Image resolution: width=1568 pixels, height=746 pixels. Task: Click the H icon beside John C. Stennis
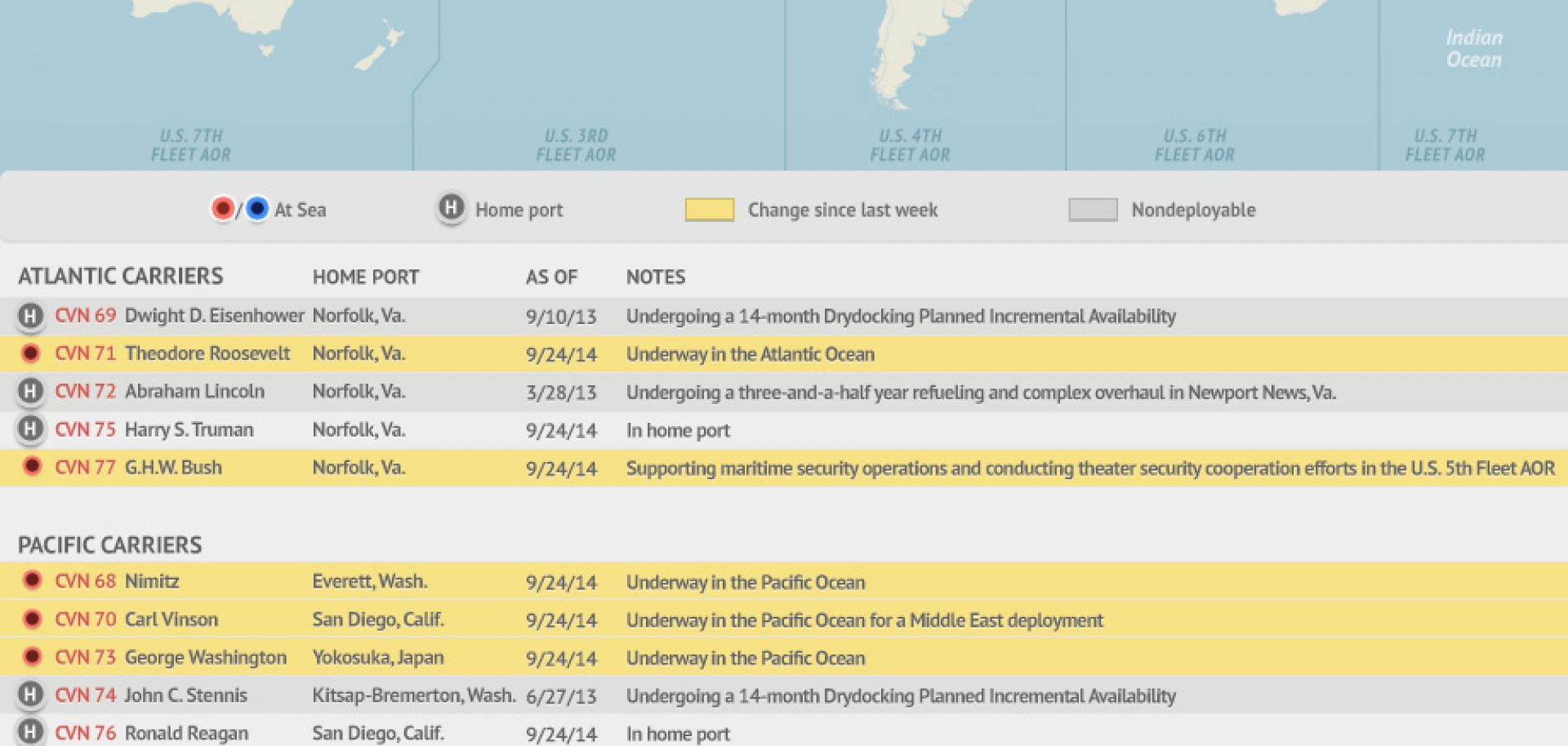(30, 695)
